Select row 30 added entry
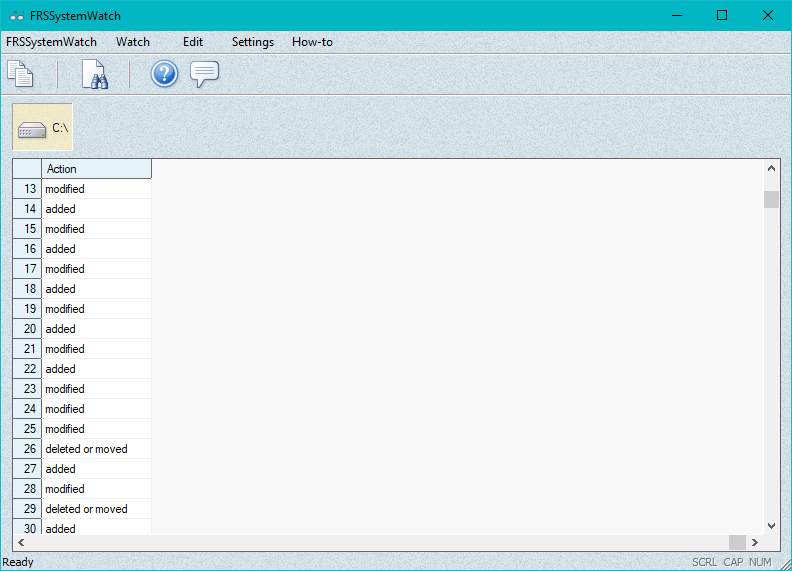This screenshot has height=571, width=792. tap(96, 527)
